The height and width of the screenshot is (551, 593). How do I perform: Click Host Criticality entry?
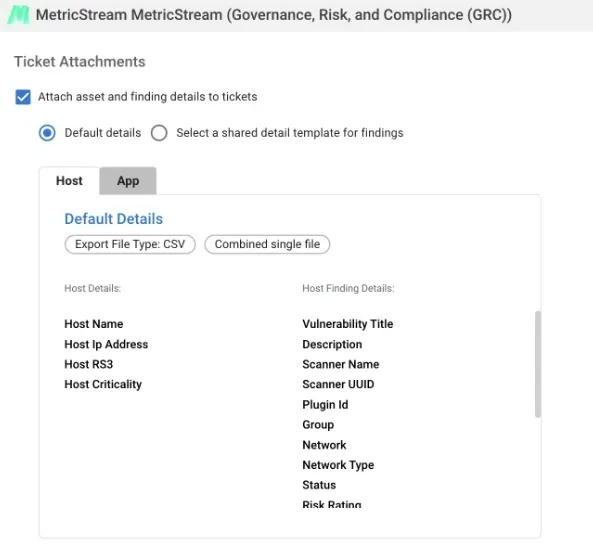click(x=103, y=384)
